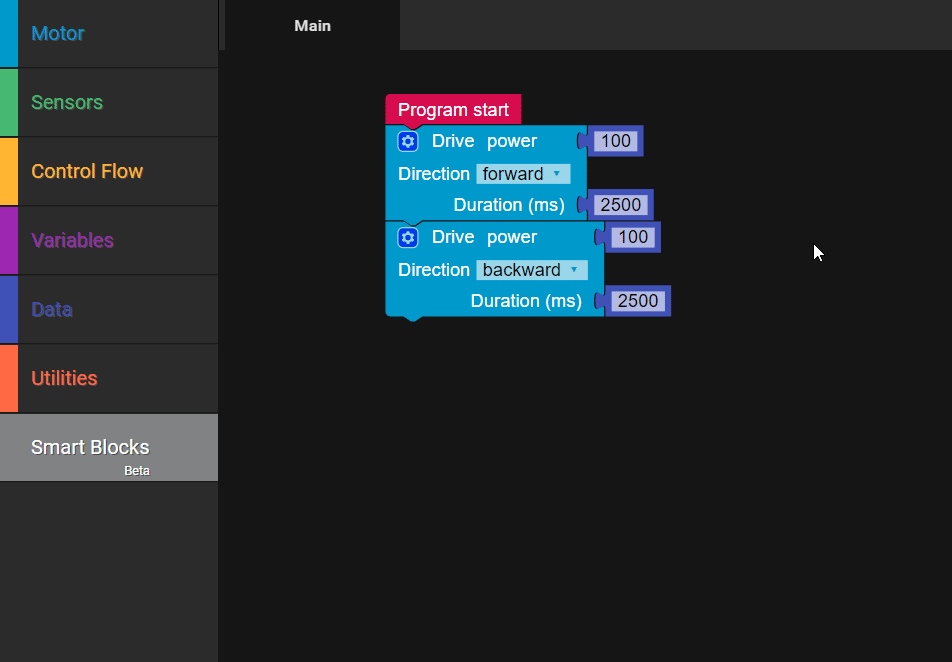Select the Program start block
This screenshot has height=662, width=952.
coord(453,110)
